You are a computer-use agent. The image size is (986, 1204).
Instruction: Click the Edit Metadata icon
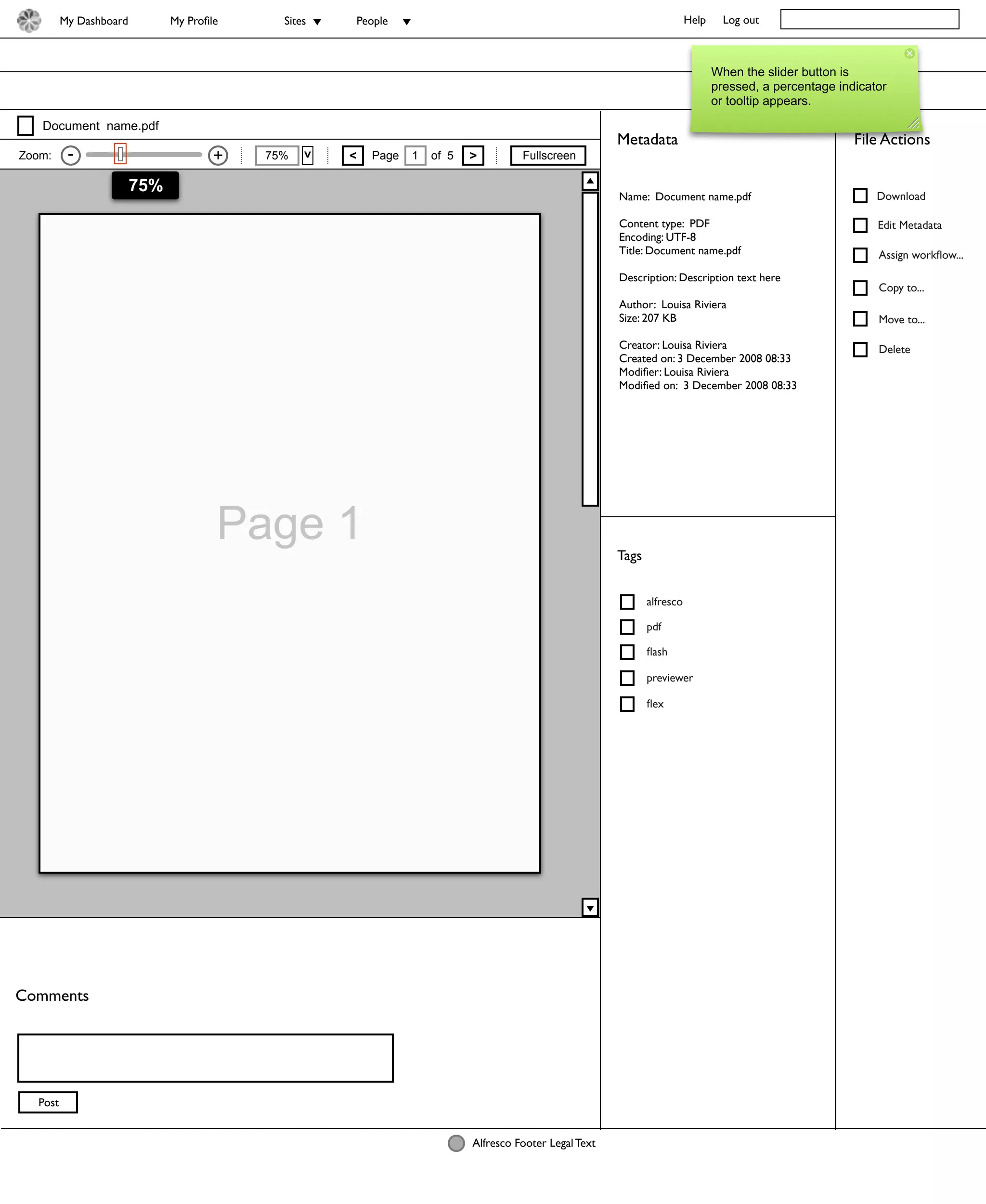[x=860, y=225]
